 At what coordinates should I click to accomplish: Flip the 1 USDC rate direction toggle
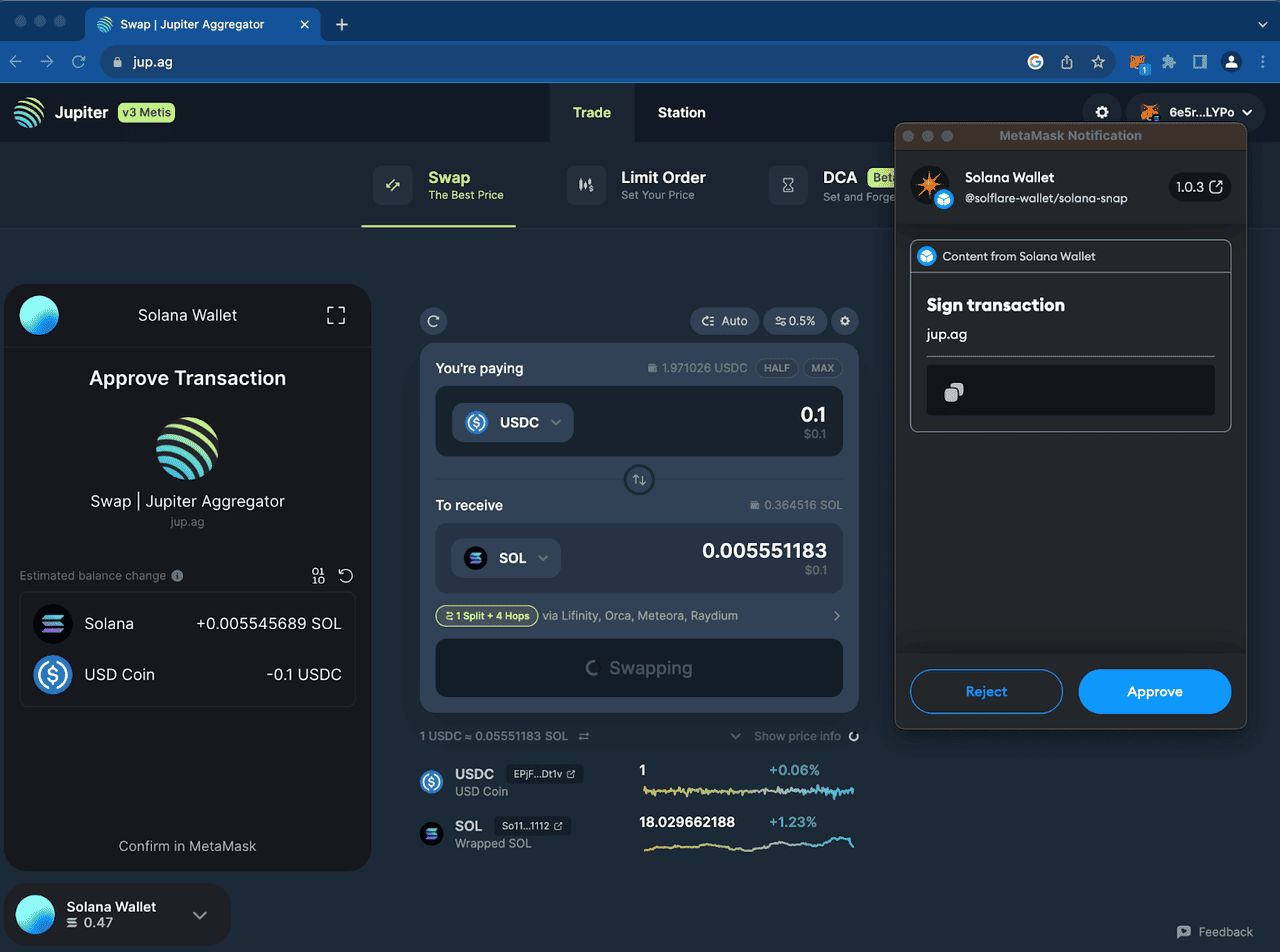point(584,736)
